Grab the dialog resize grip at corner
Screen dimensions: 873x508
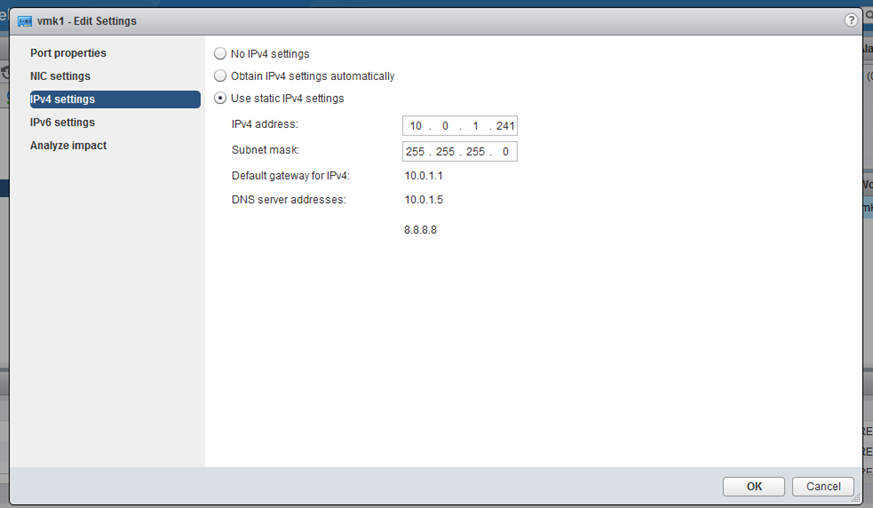tap(856, 499)
